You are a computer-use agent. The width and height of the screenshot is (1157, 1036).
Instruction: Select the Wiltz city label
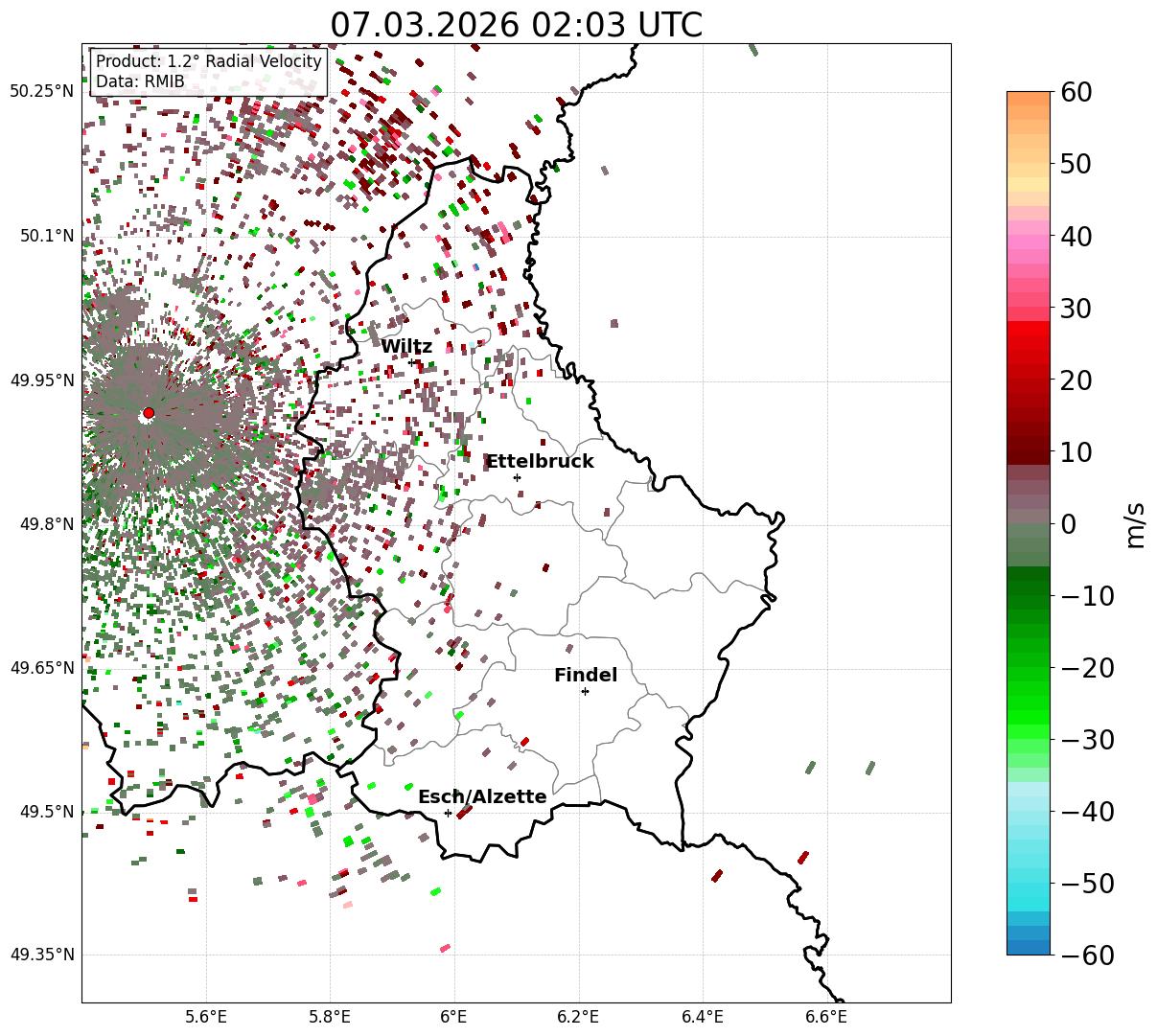tap(406, 347)
